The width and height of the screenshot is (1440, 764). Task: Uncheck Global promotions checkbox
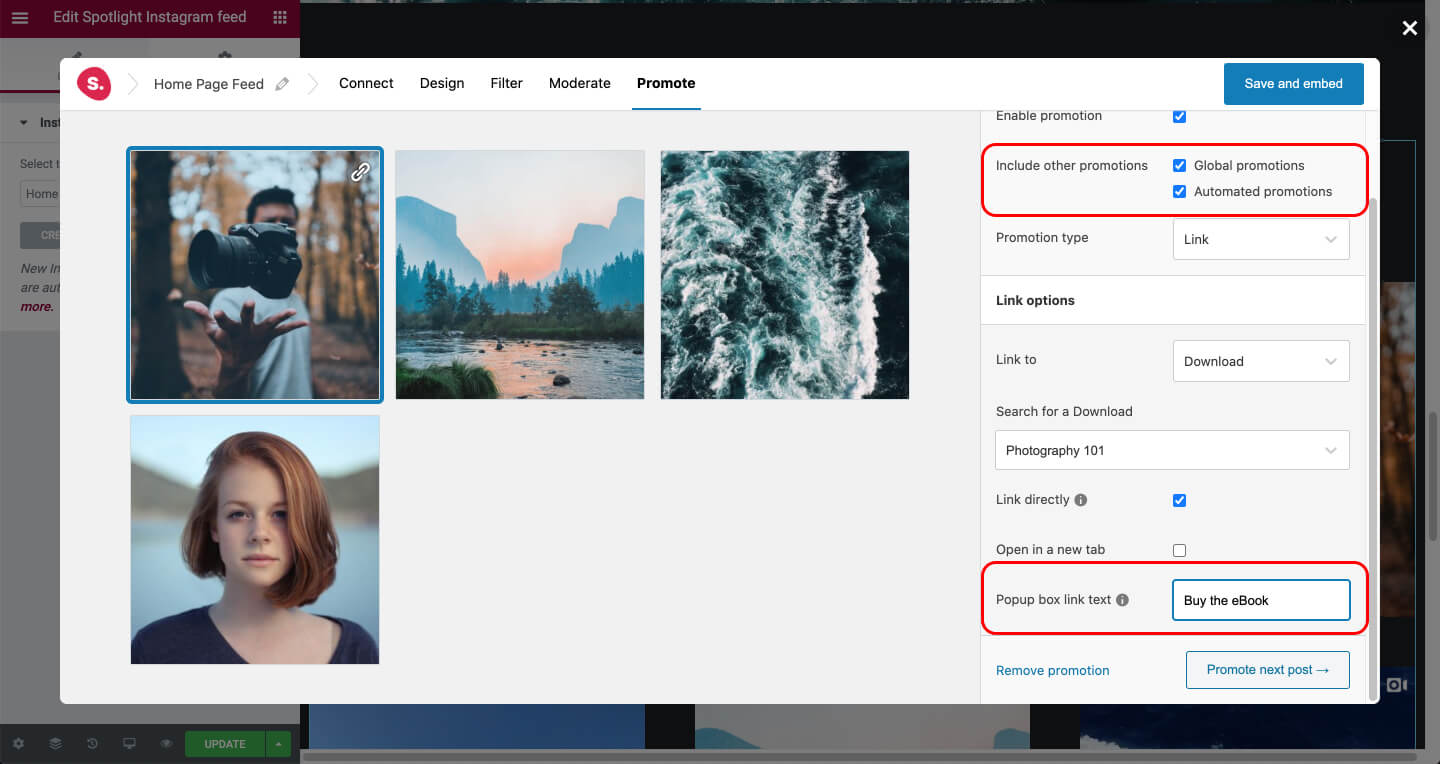point(1179,166)
